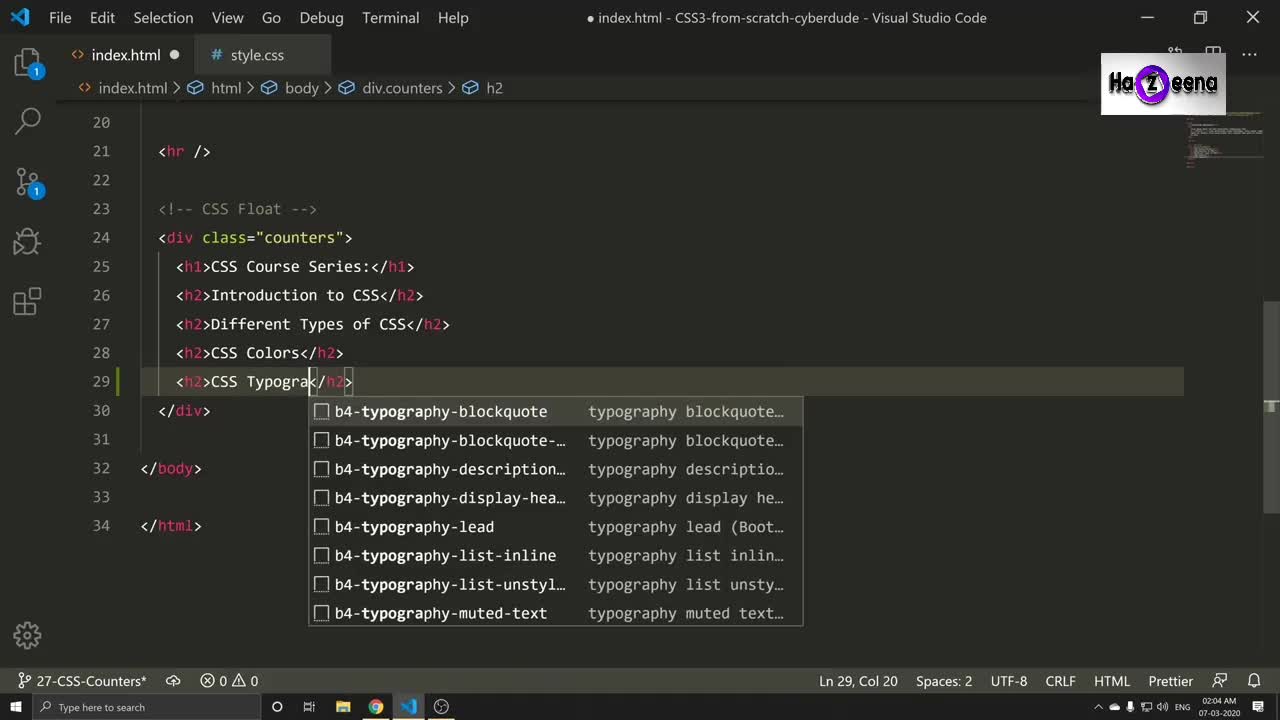Open the Extensions view
The image size is (1280, 720).
click(x=27, y=301)
